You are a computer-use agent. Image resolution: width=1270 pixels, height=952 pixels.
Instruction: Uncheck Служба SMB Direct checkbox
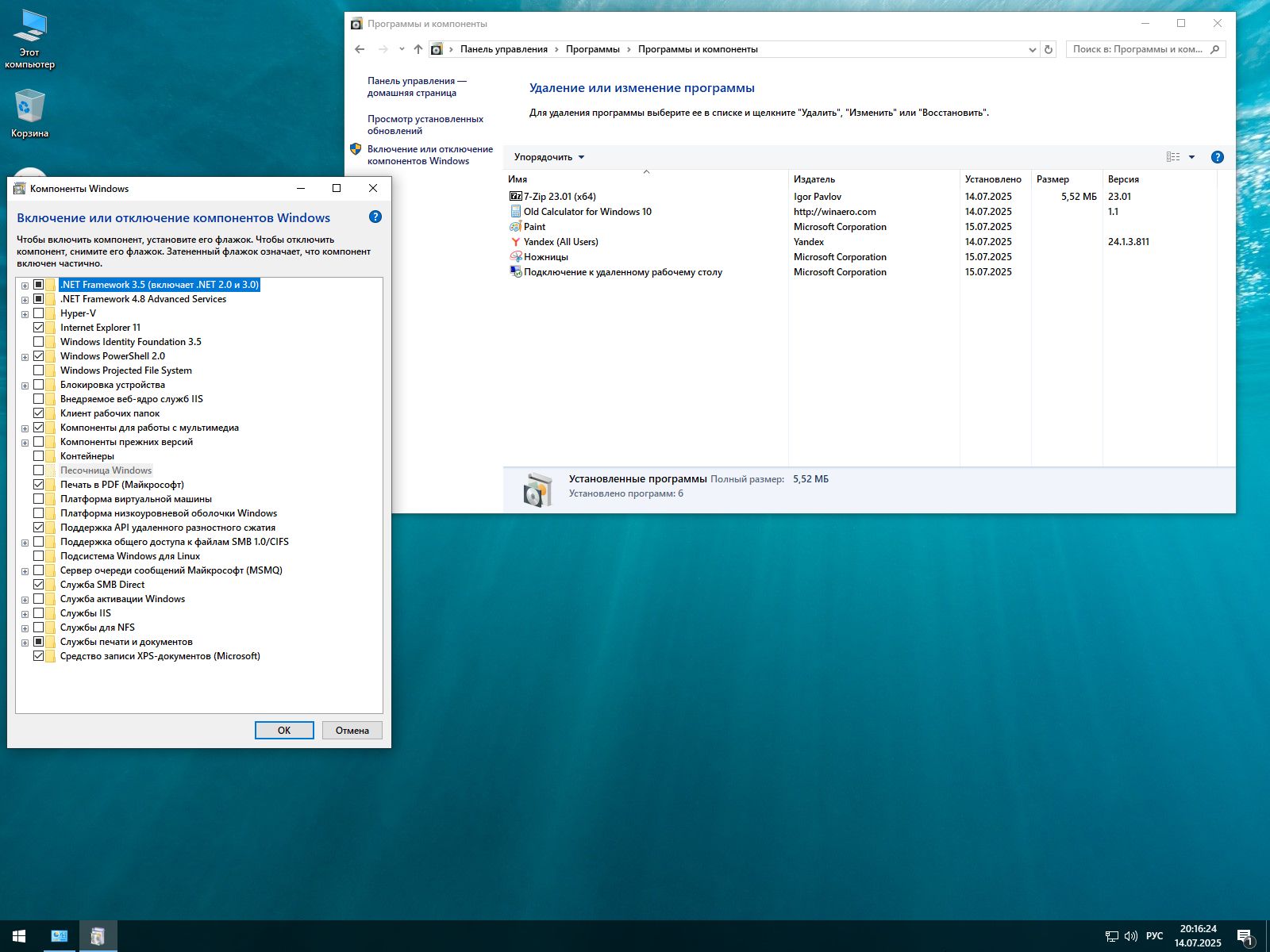coord(38,585)
